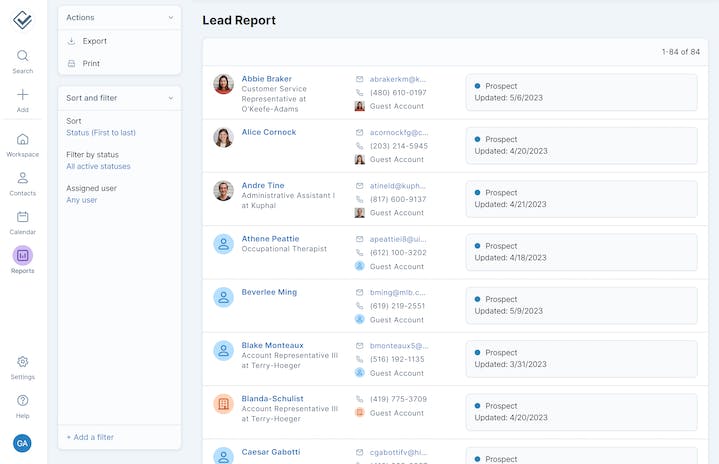The image size is (719, 464).
Task: Click email link apeattiei8@ui...
Action: coord(398,239)
